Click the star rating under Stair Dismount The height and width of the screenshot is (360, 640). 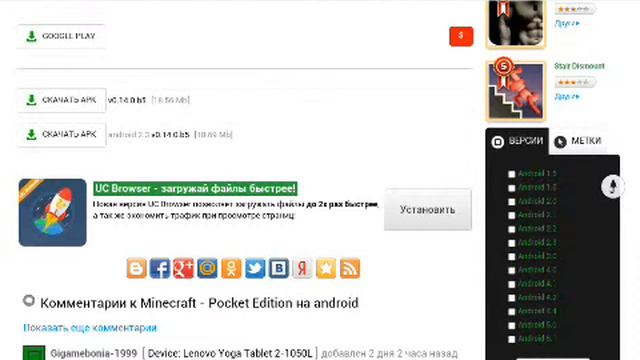tap(575, 82)
